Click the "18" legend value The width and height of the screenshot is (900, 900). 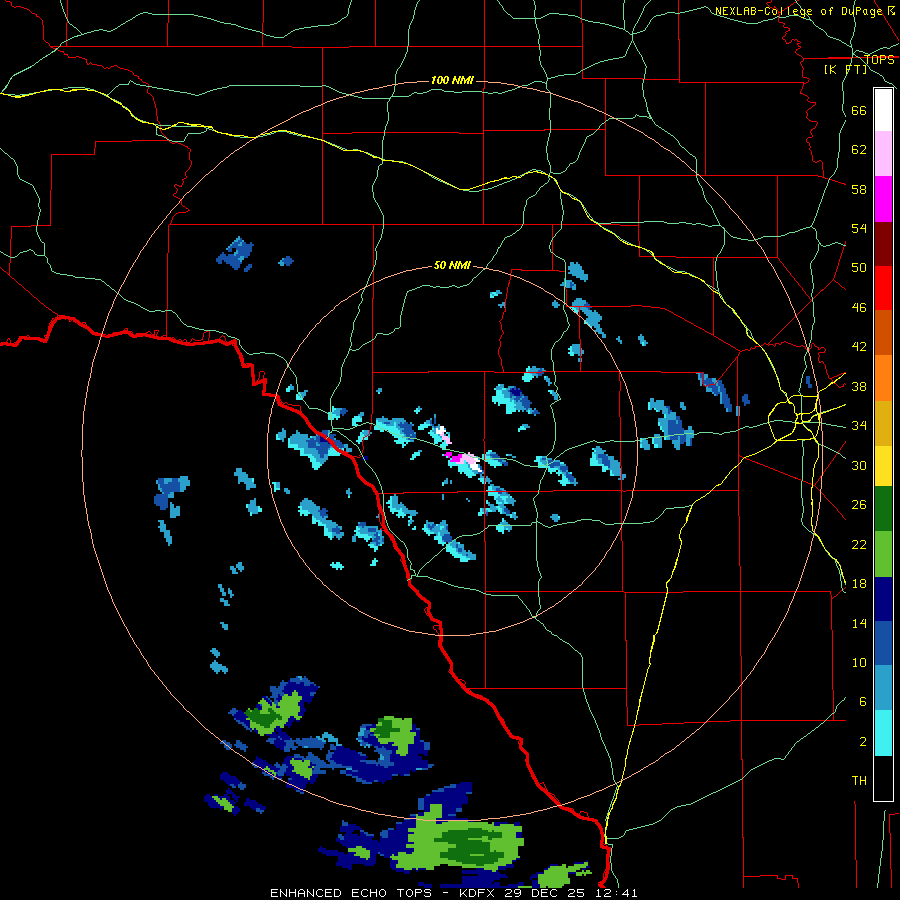pyautogui.click(x=859, y=584)
